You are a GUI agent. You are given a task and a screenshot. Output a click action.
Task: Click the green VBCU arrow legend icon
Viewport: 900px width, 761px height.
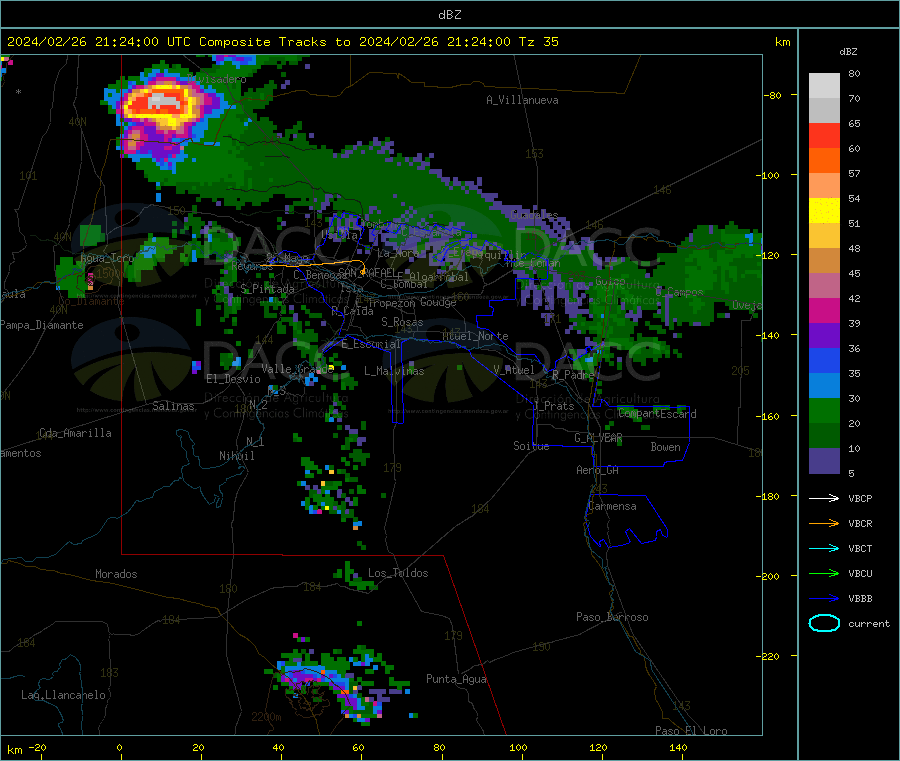[x=824, y=573]
